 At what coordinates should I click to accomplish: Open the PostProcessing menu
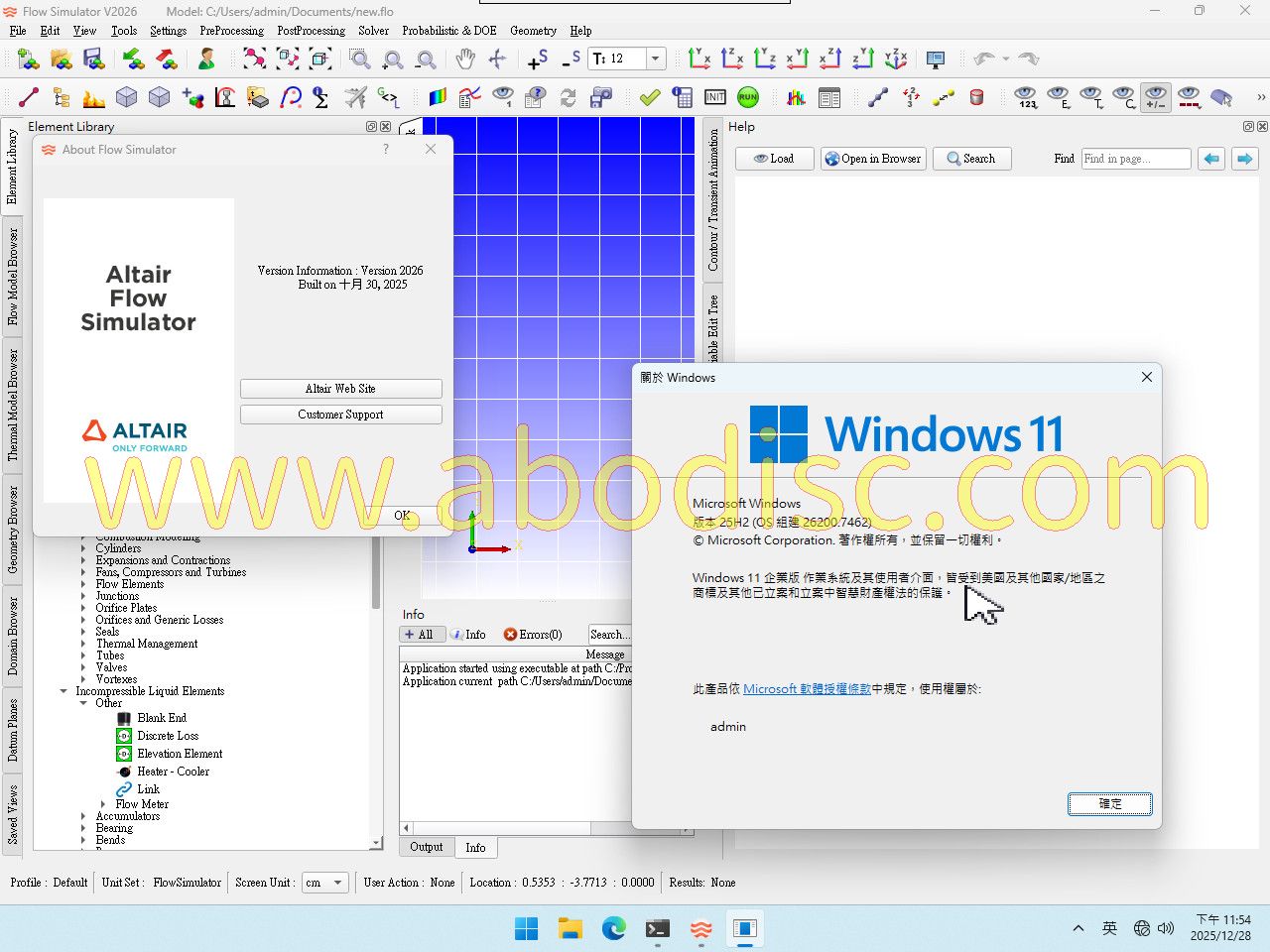click(311, 31)
